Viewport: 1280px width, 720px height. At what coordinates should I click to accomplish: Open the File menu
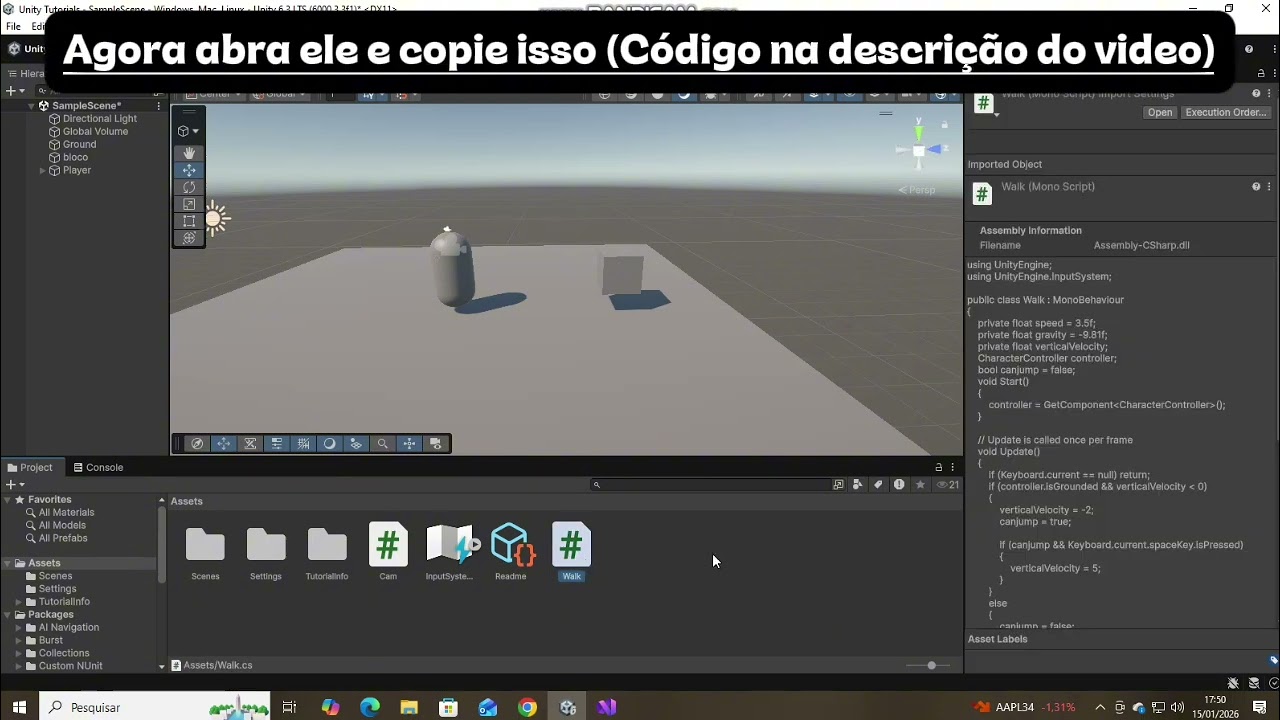pyautogui.click(x=13, y=26)
